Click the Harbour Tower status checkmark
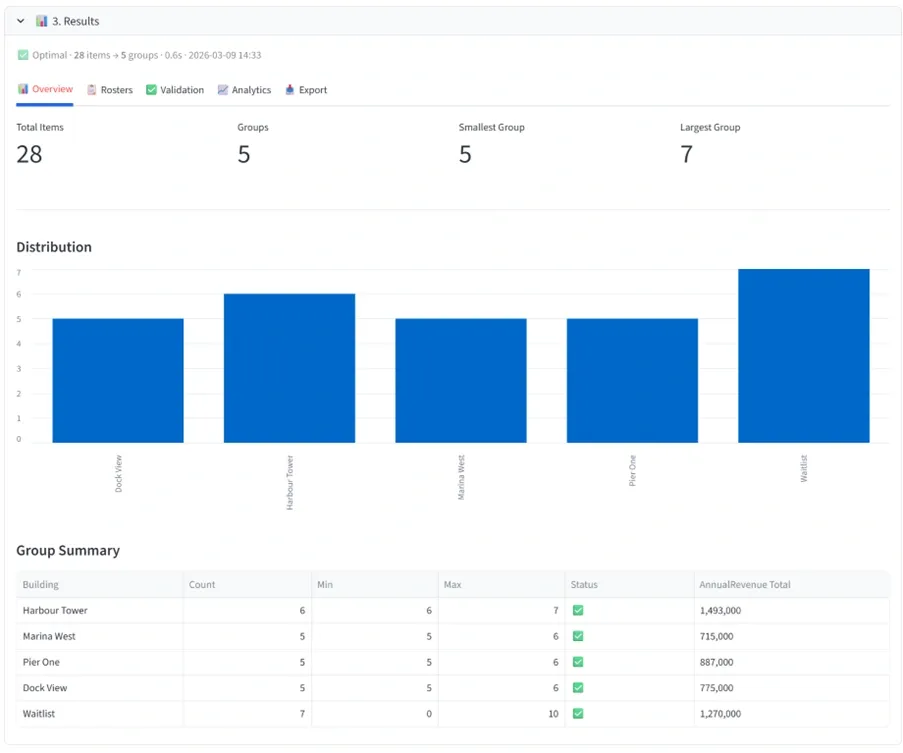903x753 pixels. click(x=577, y=610)
